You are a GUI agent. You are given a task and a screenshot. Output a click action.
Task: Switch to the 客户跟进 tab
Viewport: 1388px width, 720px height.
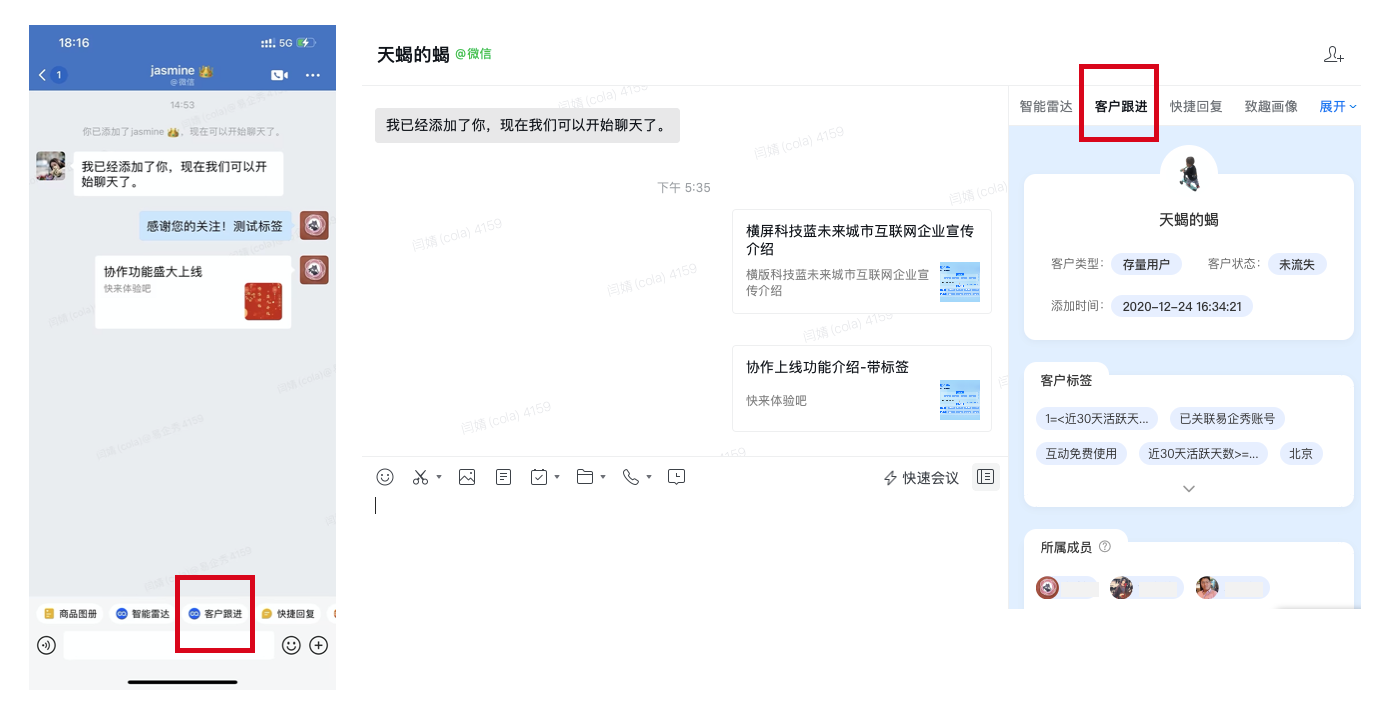[1121, 106]
